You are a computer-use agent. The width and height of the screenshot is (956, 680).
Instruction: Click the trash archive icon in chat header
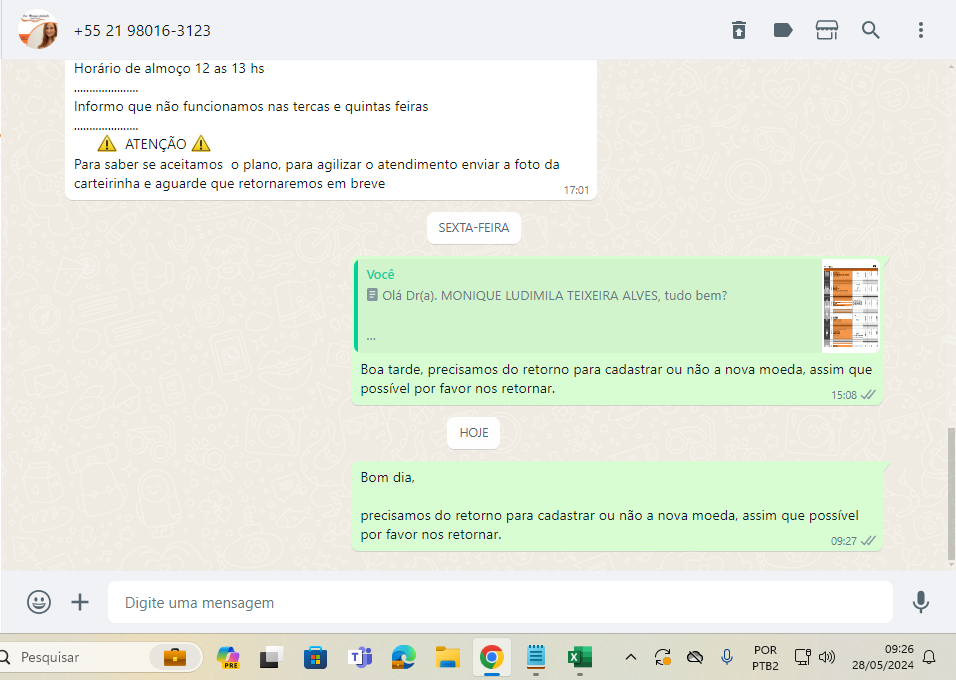coord(738,30)
